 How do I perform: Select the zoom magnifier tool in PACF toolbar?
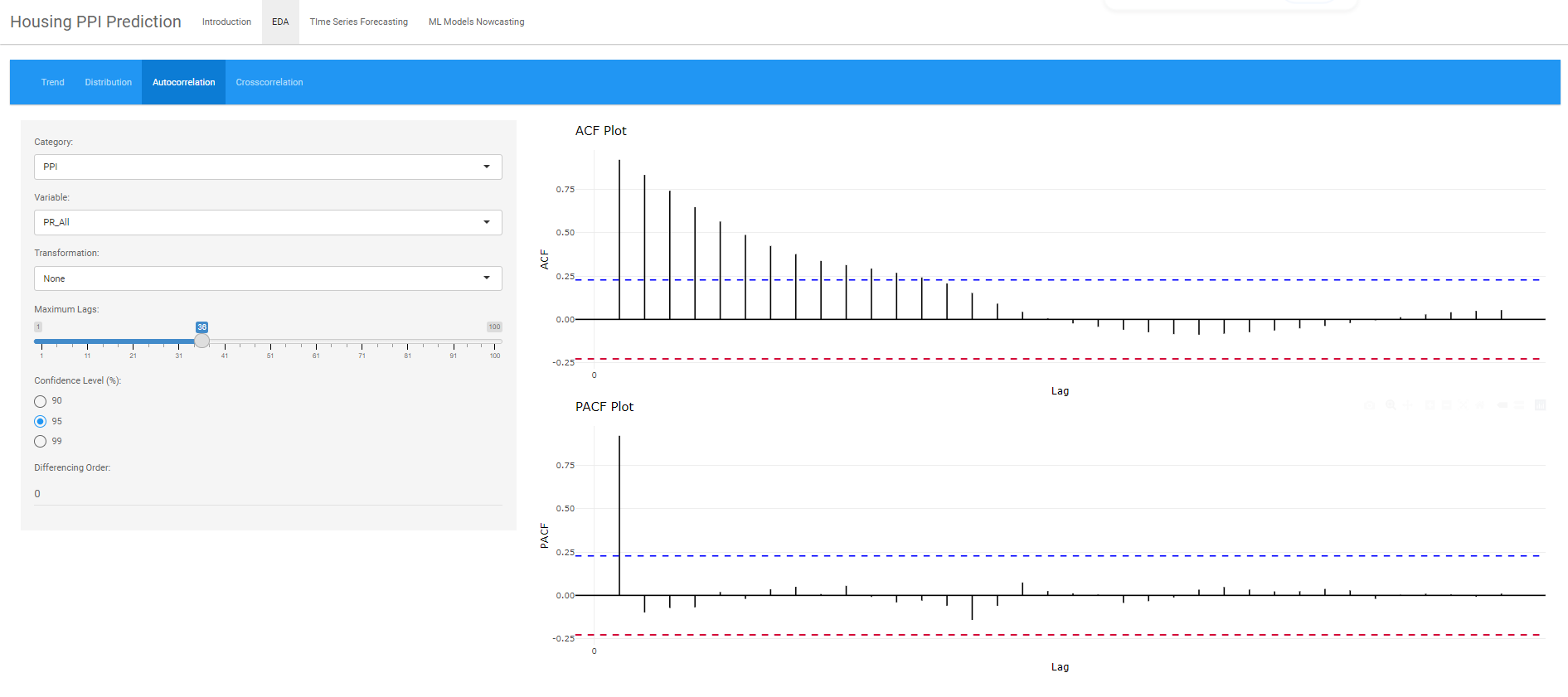[1391, 405]
